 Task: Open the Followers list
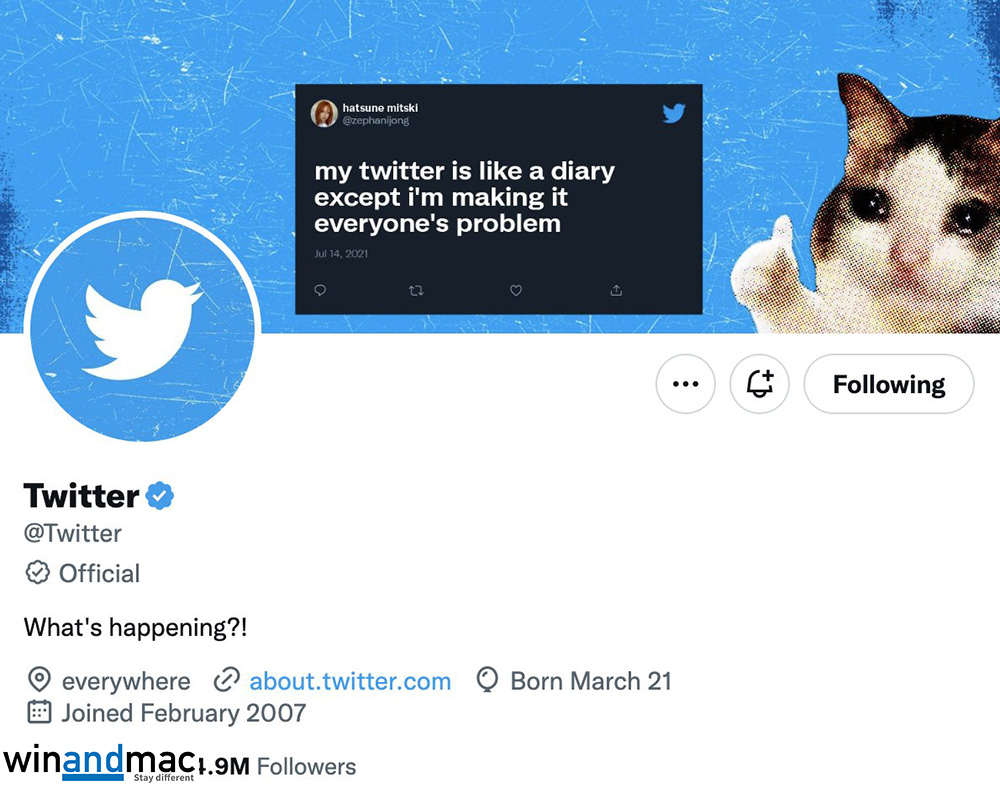[x=305, y=767]
